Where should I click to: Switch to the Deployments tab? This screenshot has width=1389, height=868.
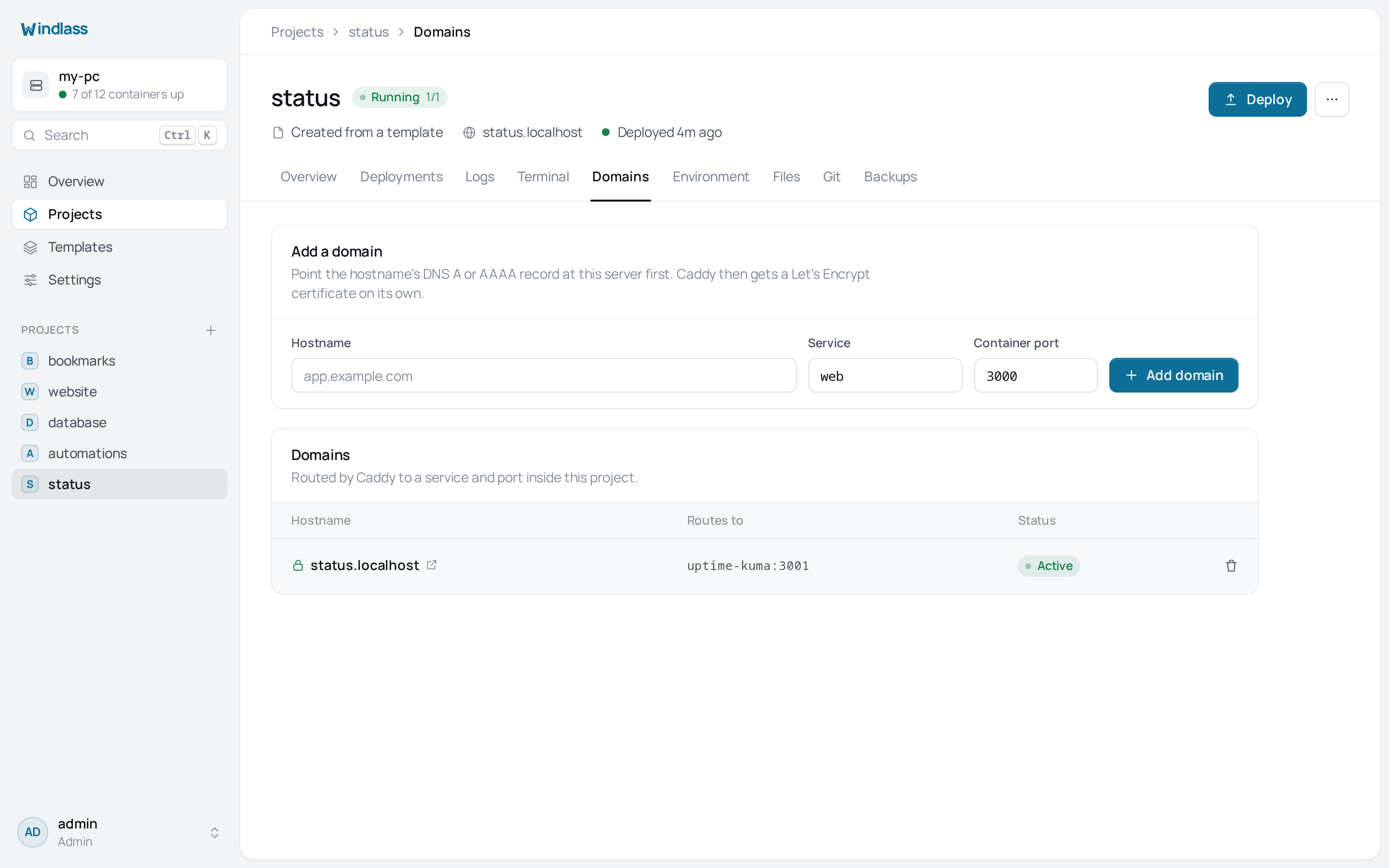click(x=401, y=177)
